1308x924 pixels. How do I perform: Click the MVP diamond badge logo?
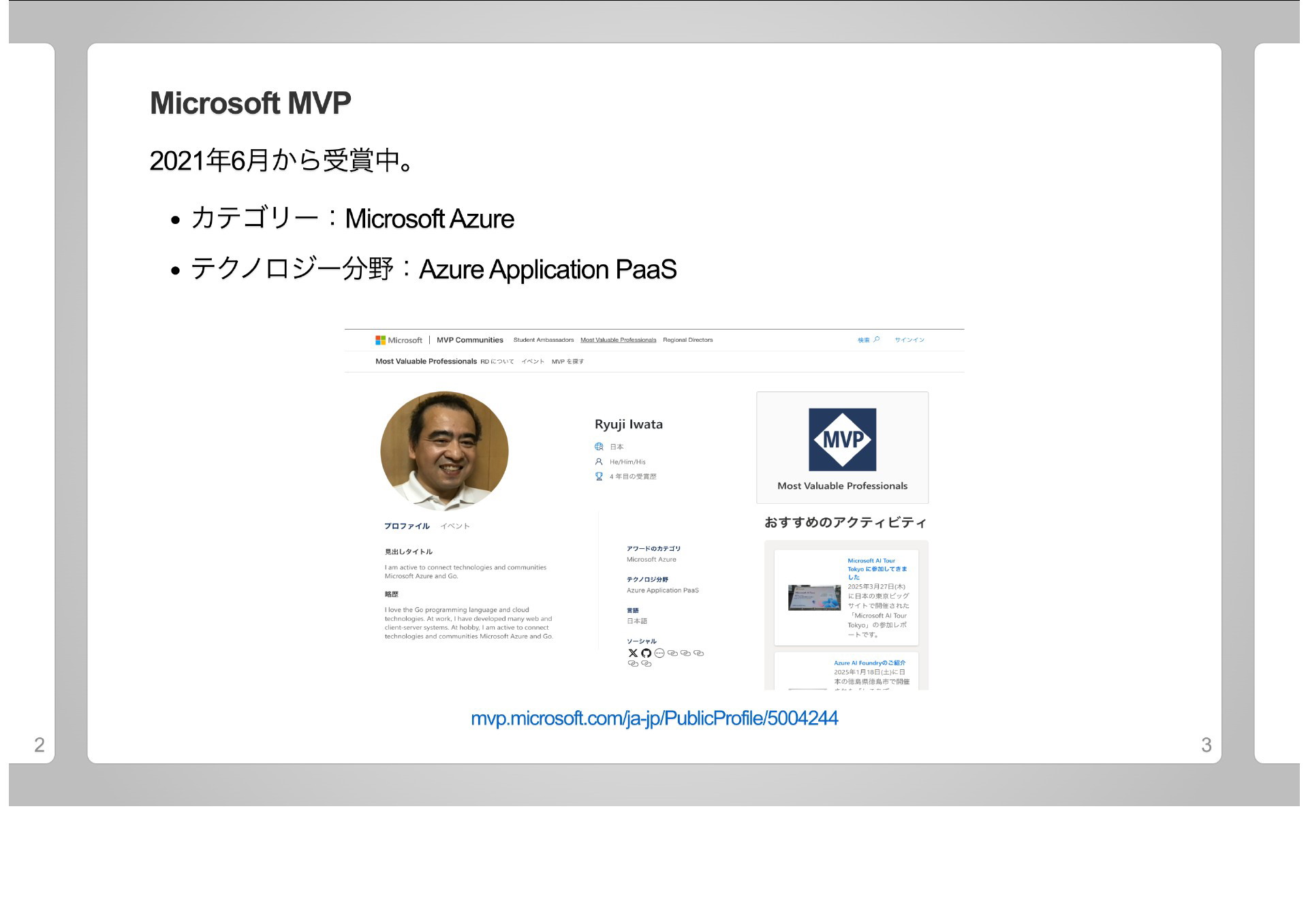(x=843, y=439)
